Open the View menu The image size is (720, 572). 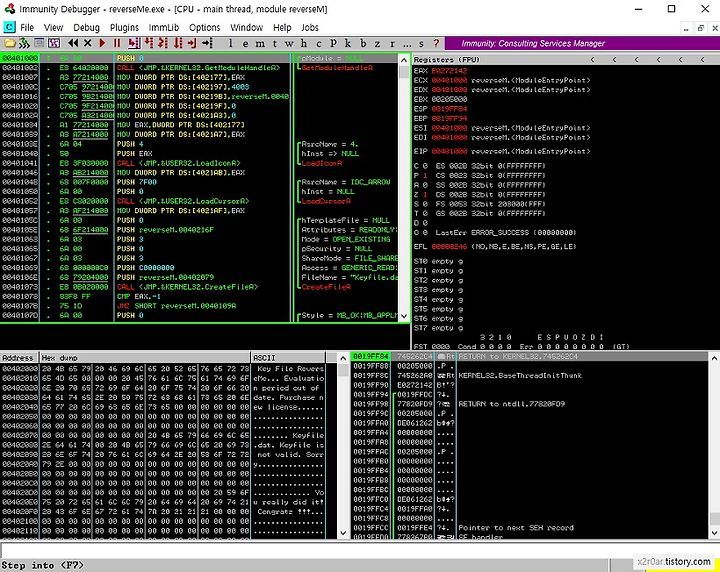coord(53,28)
